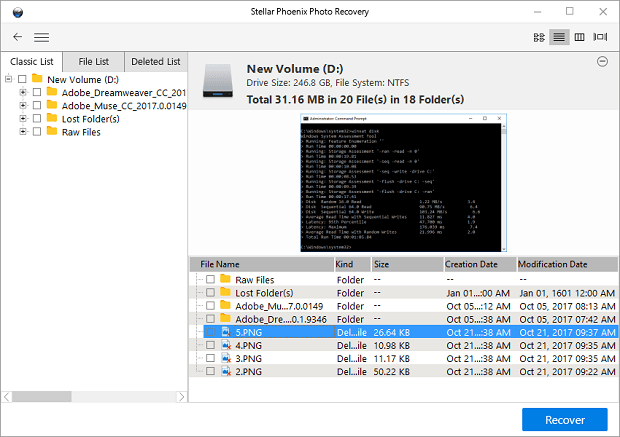Click the New Volume (D:) drive image
The height and width of the screenshot is (437, 620).
pyautogui.click(x=218, y=81)
